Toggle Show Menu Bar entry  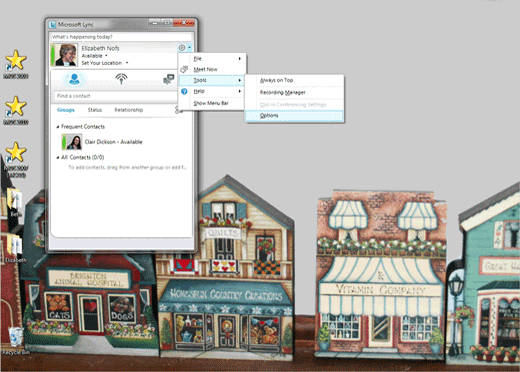(212, 103)
